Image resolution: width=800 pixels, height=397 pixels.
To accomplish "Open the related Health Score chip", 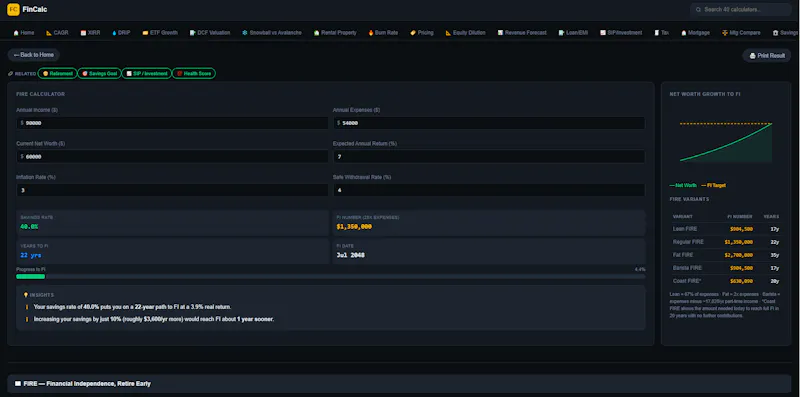I will click(193, 73).
